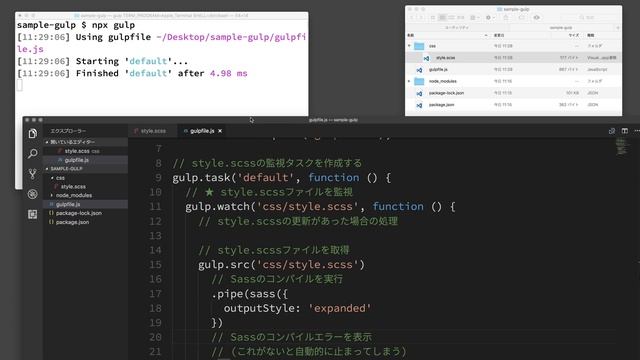Sort Finder list by name column header

point(447,36)
